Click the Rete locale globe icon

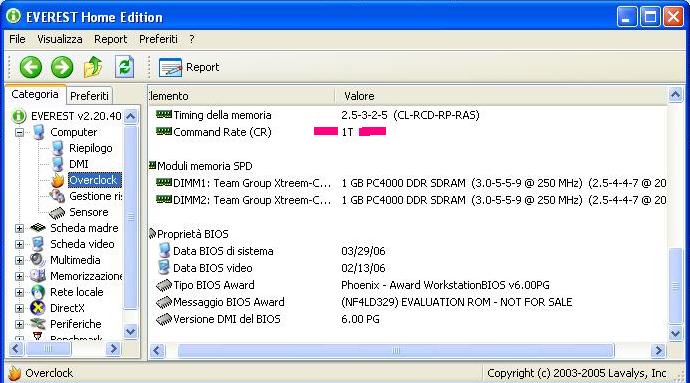[x=38, y=292]
